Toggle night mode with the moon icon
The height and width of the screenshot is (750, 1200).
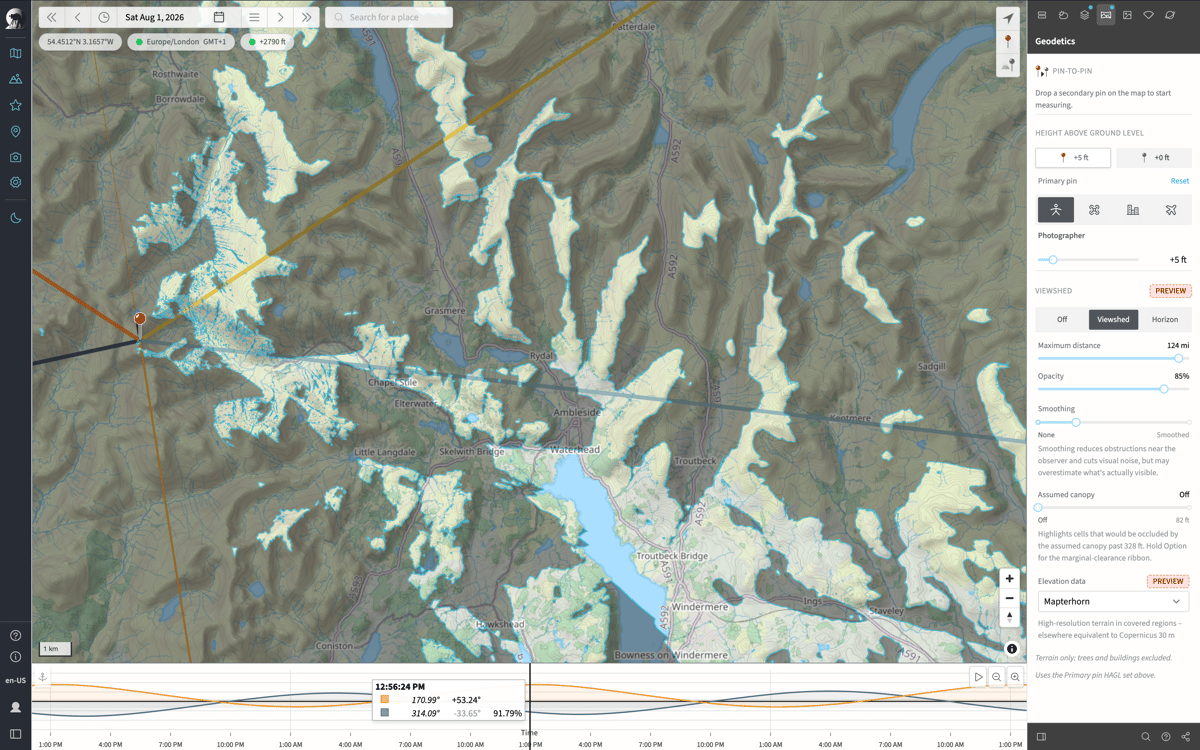(x=15, y=218)
